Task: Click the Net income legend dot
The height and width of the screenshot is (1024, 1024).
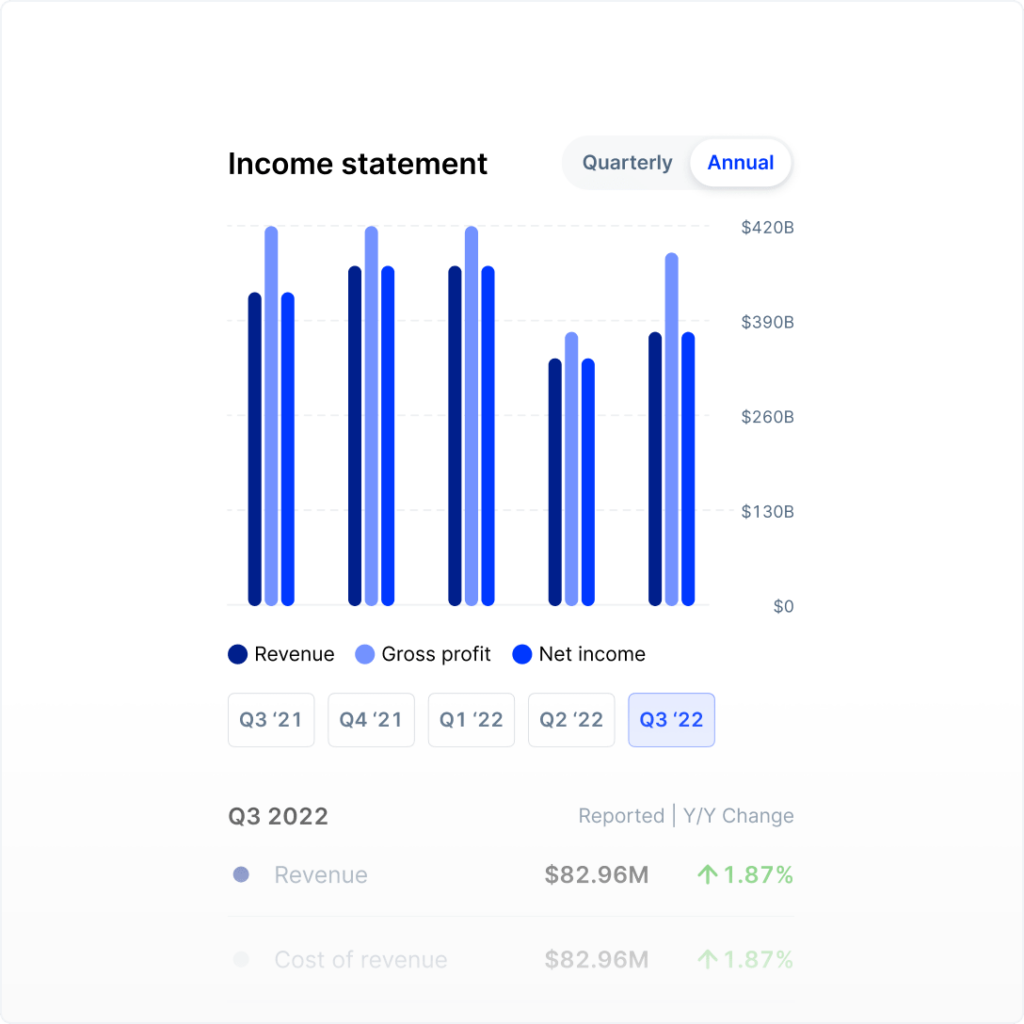Action: 522,655
